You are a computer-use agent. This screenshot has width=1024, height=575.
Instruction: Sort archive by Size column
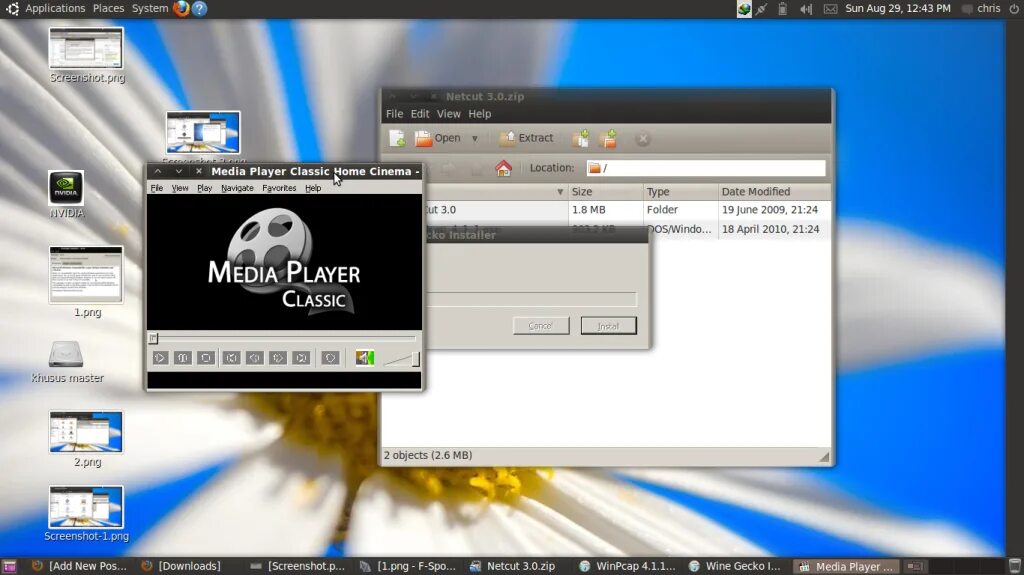point(605,192)
